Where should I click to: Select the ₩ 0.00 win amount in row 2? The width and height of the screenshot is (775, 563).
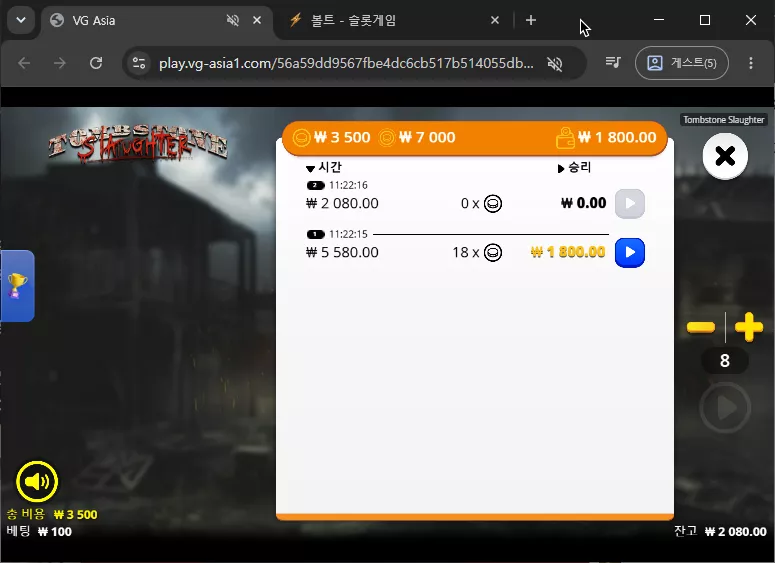[x=584, y=203]
